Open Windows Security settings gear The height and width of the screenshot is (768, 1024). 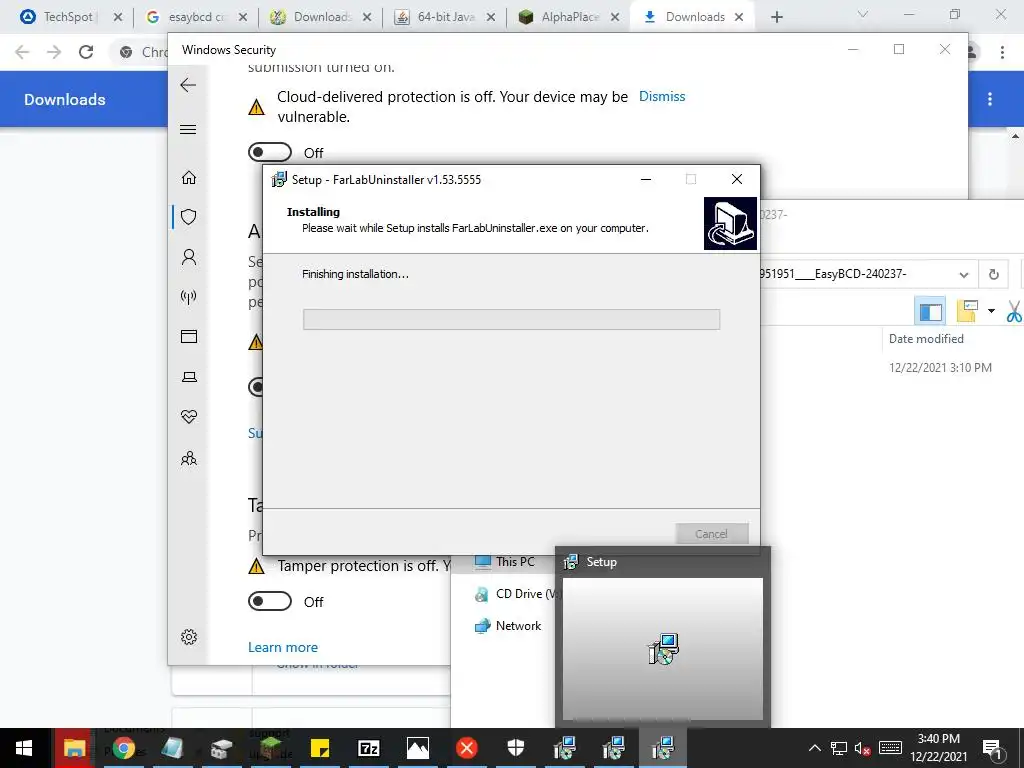point(189,637)
